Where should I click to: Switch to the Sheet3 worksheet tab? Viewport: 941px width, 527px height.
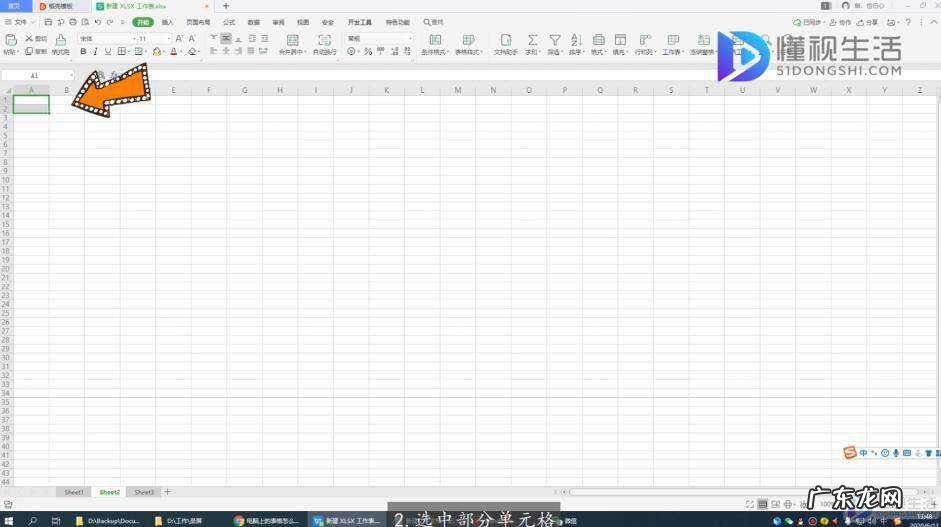[144, 492]
